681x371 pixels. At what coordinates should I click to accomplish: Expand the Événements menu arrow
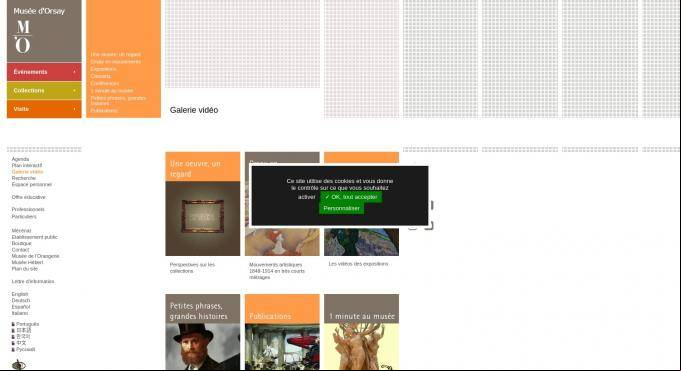coord(75,72)
